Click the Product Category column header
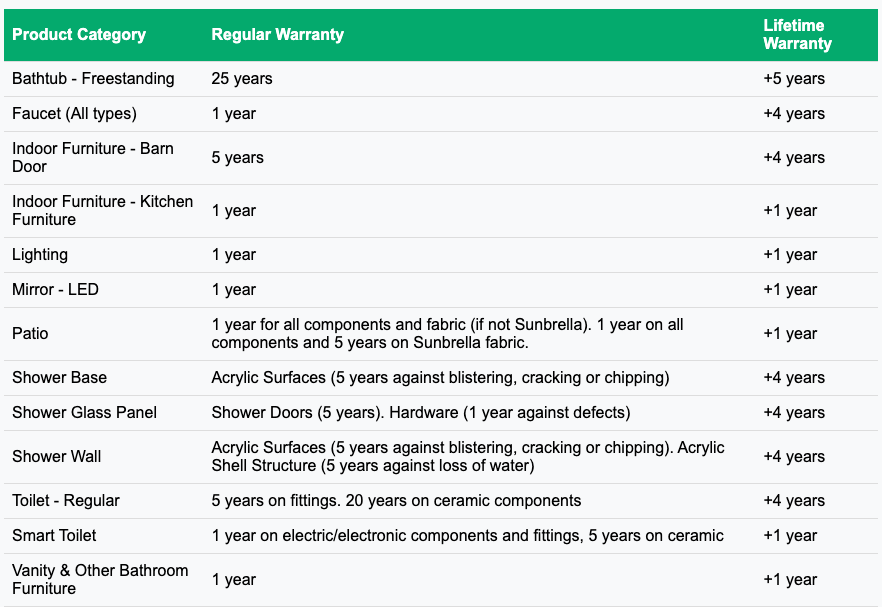The image size is (882, 607). point(79,35)
